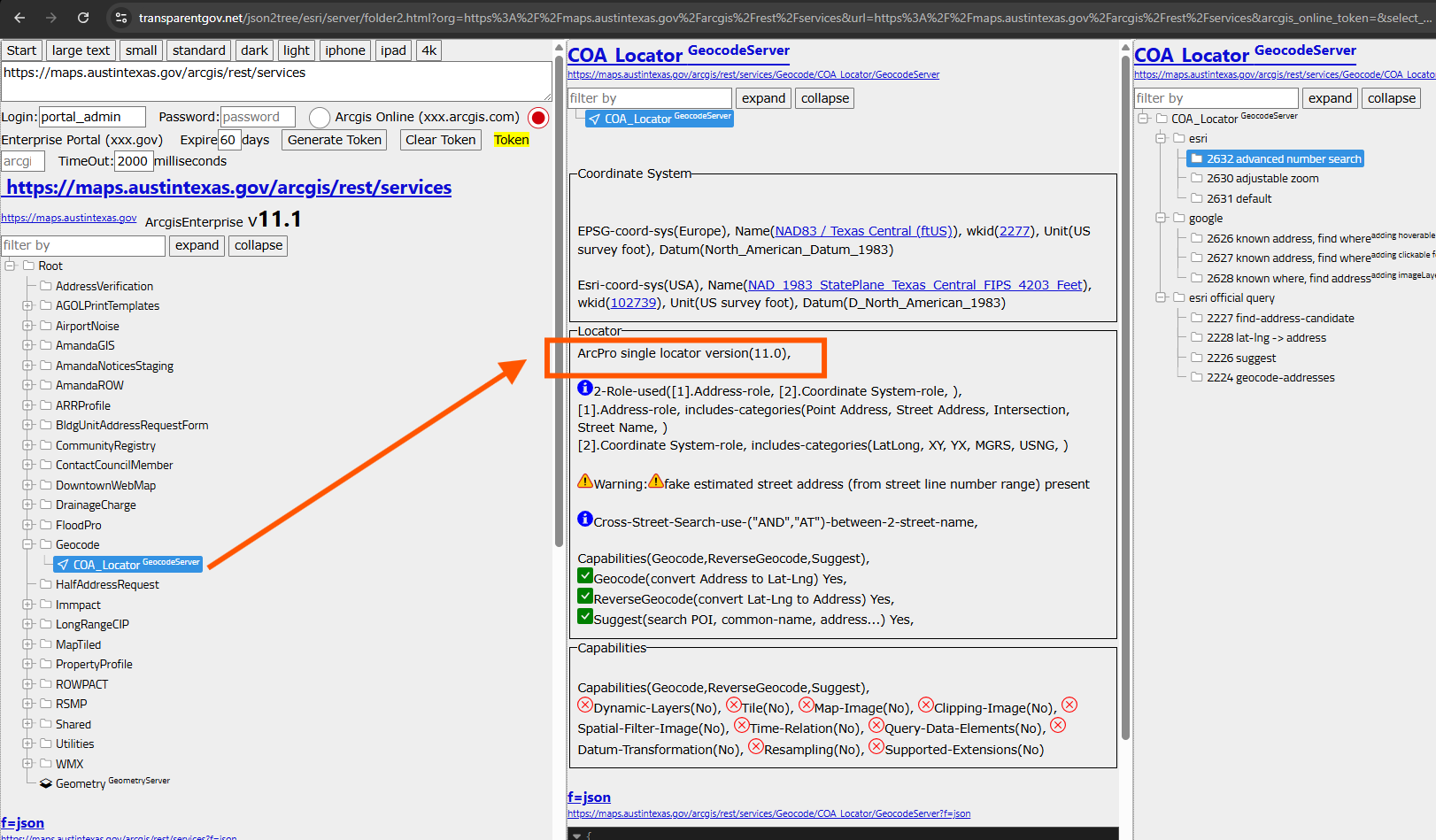
Task: Click the info icon beside Cross-Street-Search
Action: tap(584, 519)
